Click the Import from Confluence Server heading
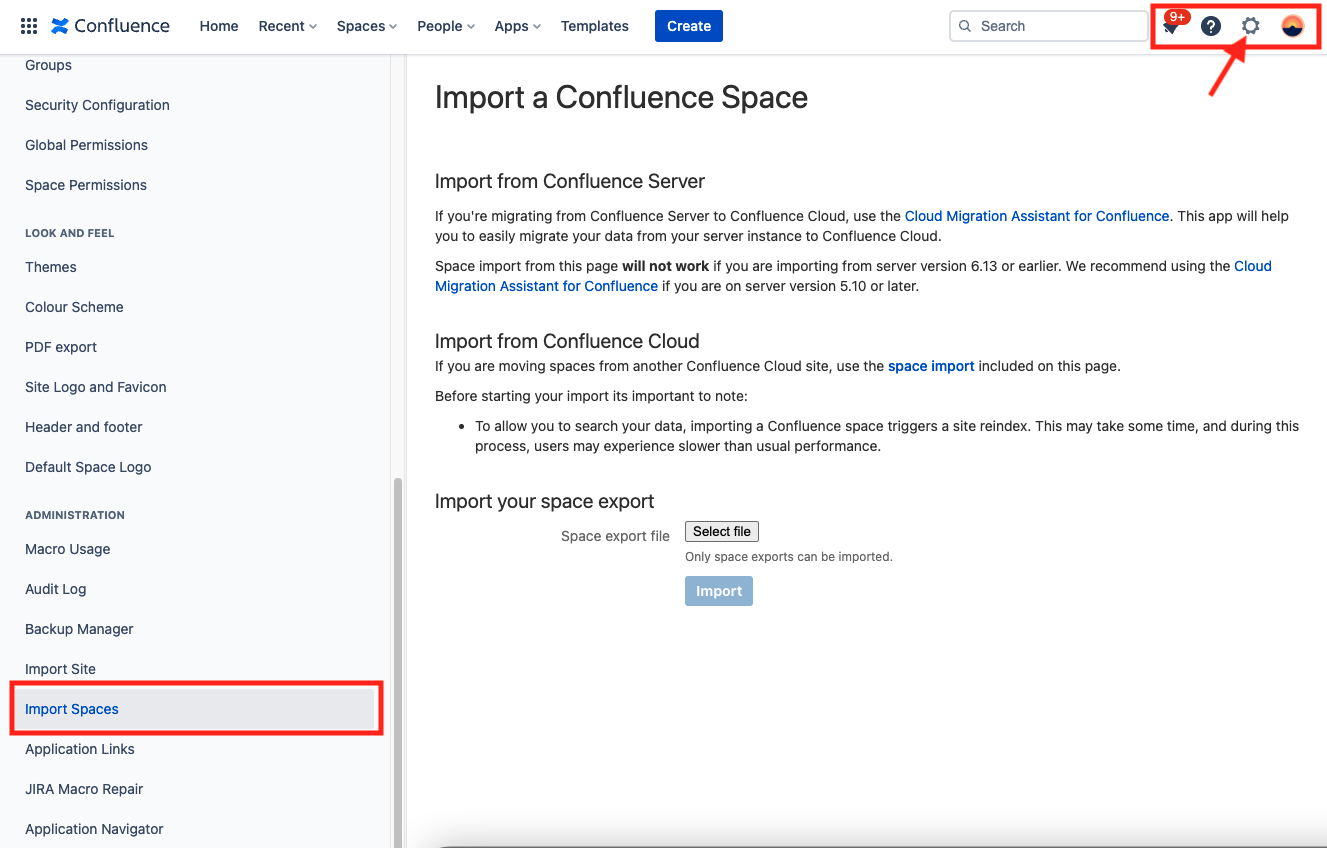 click(570, 181)
